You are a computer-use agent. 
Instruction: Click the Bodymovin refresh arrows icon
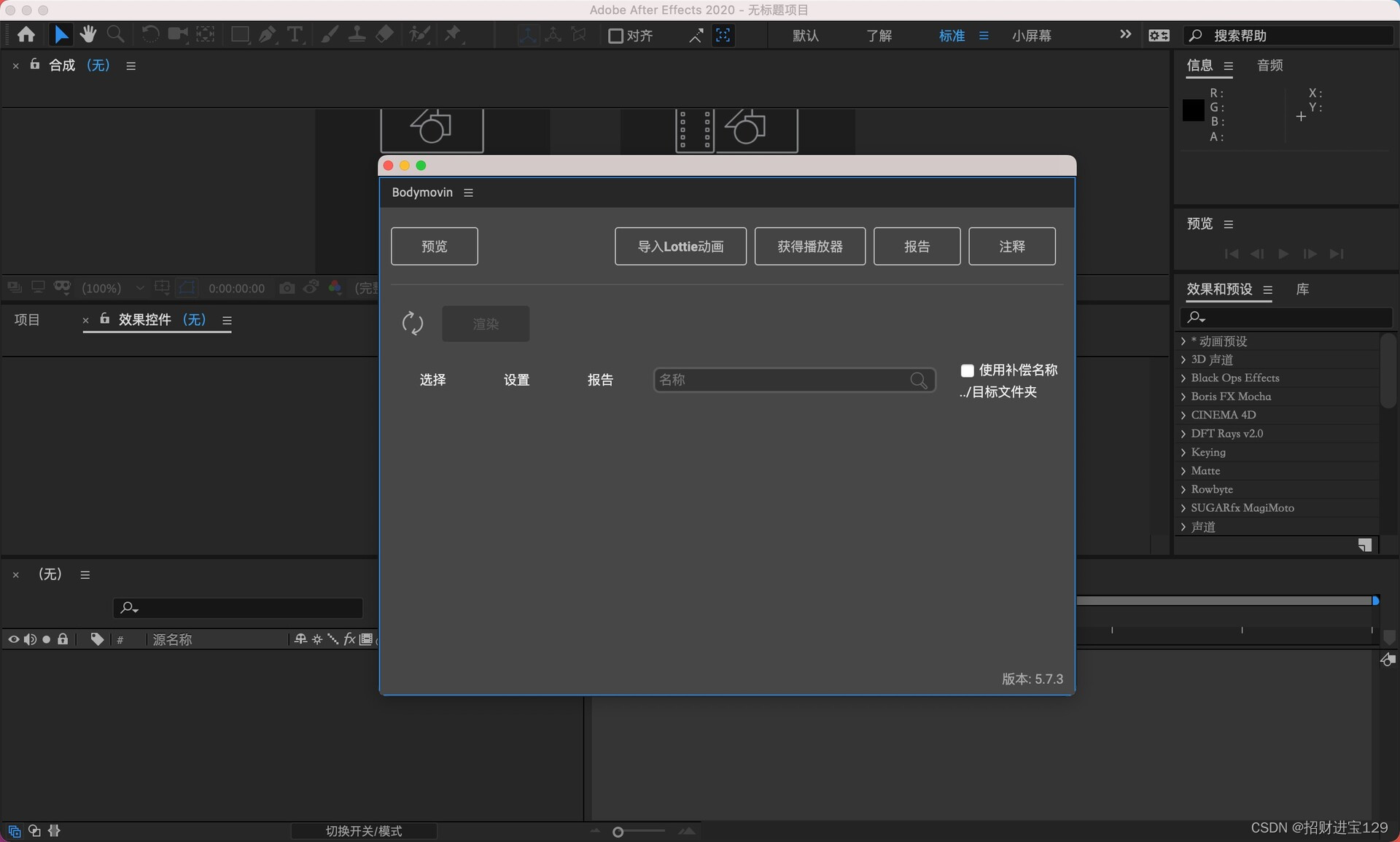413,324
